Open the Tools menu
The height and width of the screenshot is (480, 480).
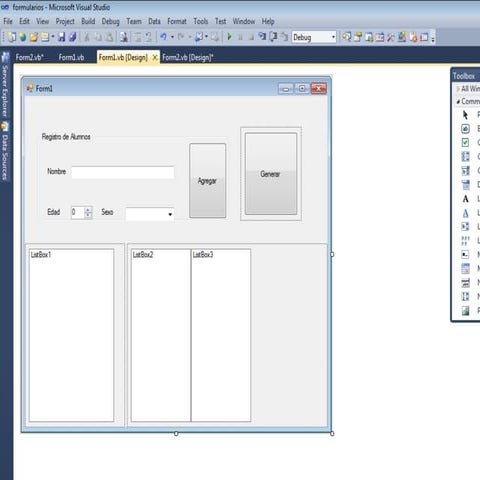(x=201, y=21)
